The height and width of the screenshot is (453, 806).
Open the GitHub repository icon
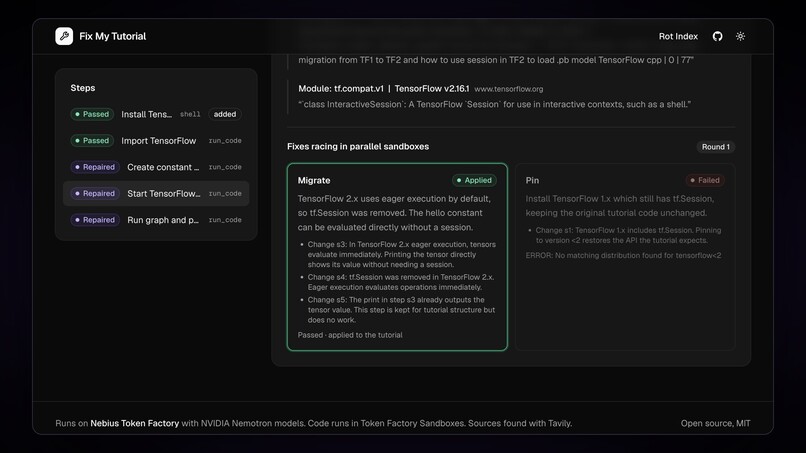[x=718, y=36]
